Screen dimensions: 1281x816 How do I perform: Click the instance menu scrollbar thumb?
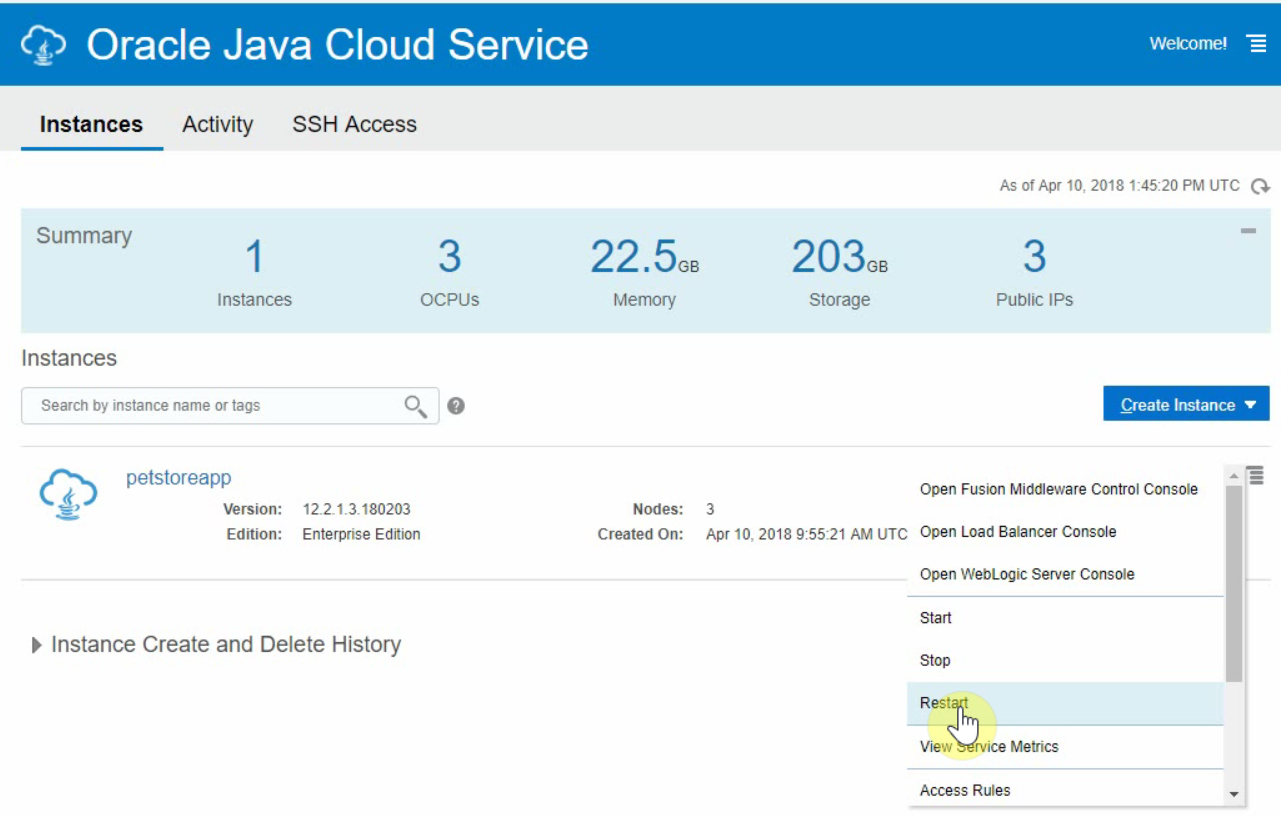[x=1234, y=583]
